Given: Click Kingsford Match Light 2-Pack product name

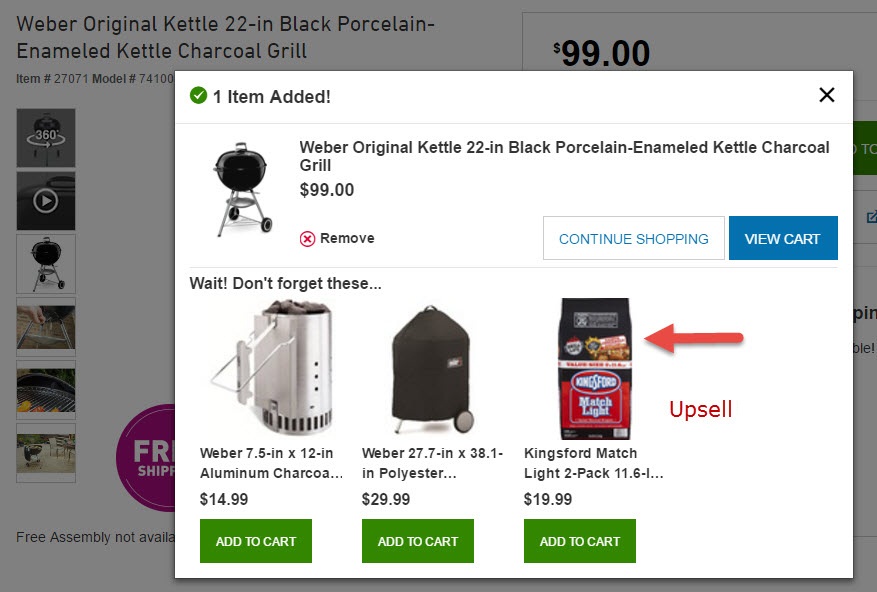Looking at the screenshot, I should pos(593,463).
